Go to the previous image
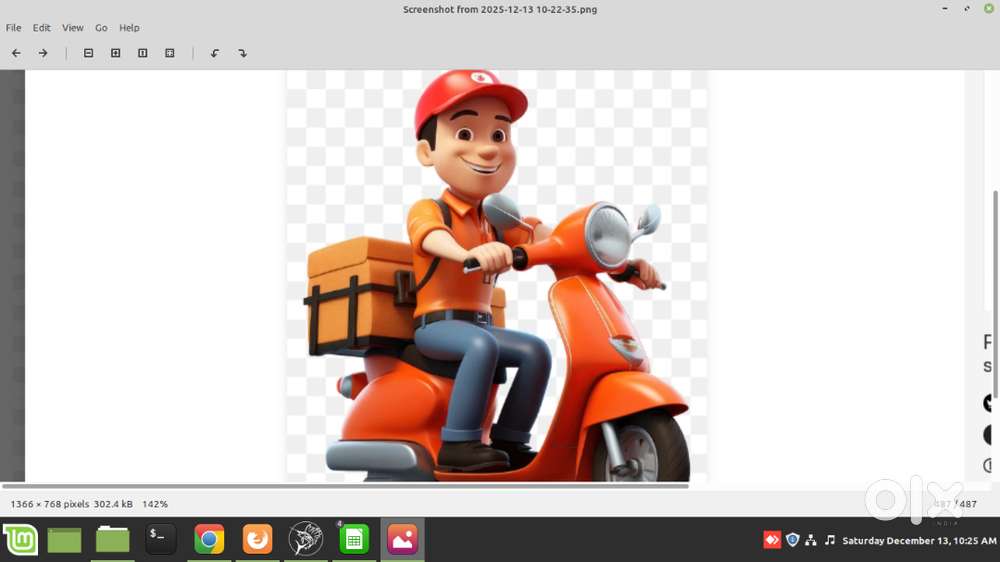 [x=16, y=53]
